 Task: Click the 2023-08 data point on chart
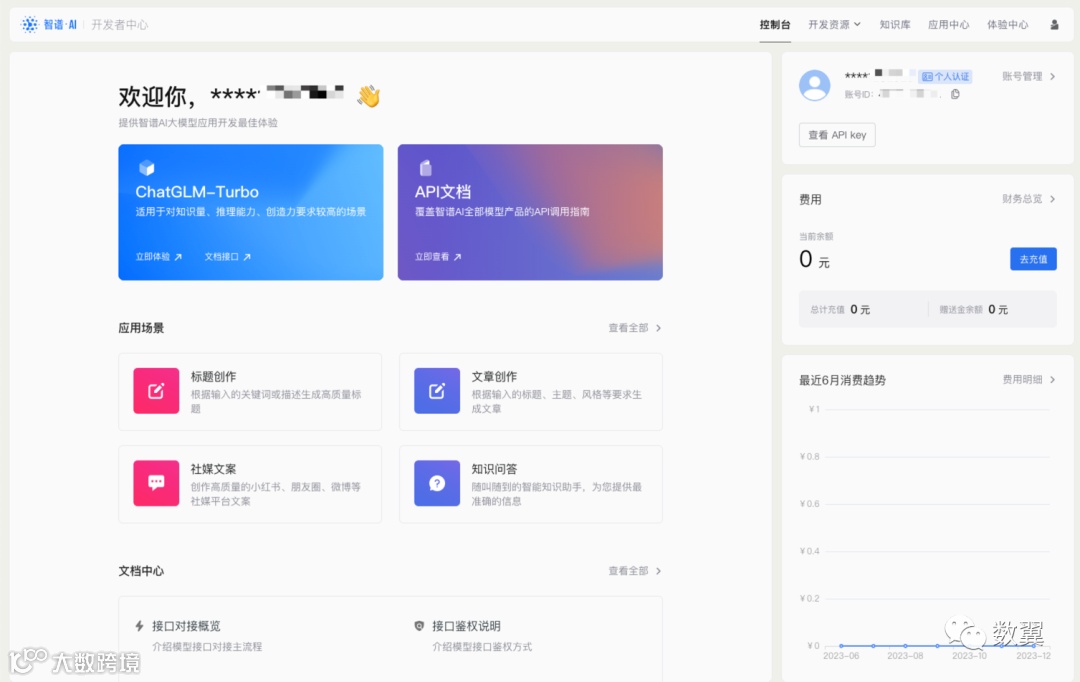[x=905, y=645]
